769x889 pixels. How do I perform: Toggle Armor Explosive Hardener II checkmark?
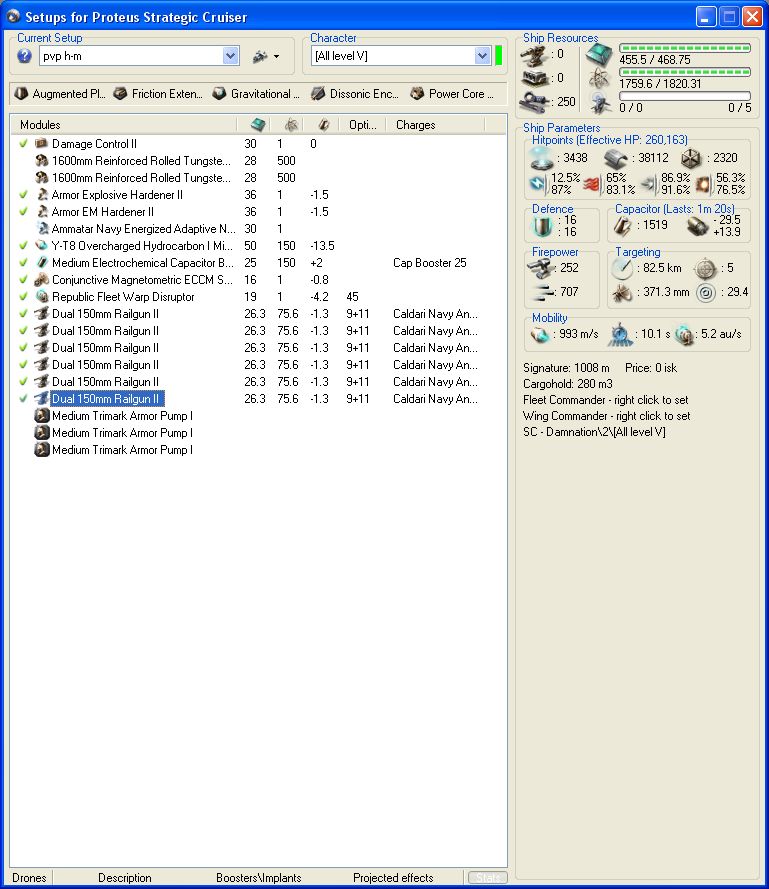[x=23, y=195]
